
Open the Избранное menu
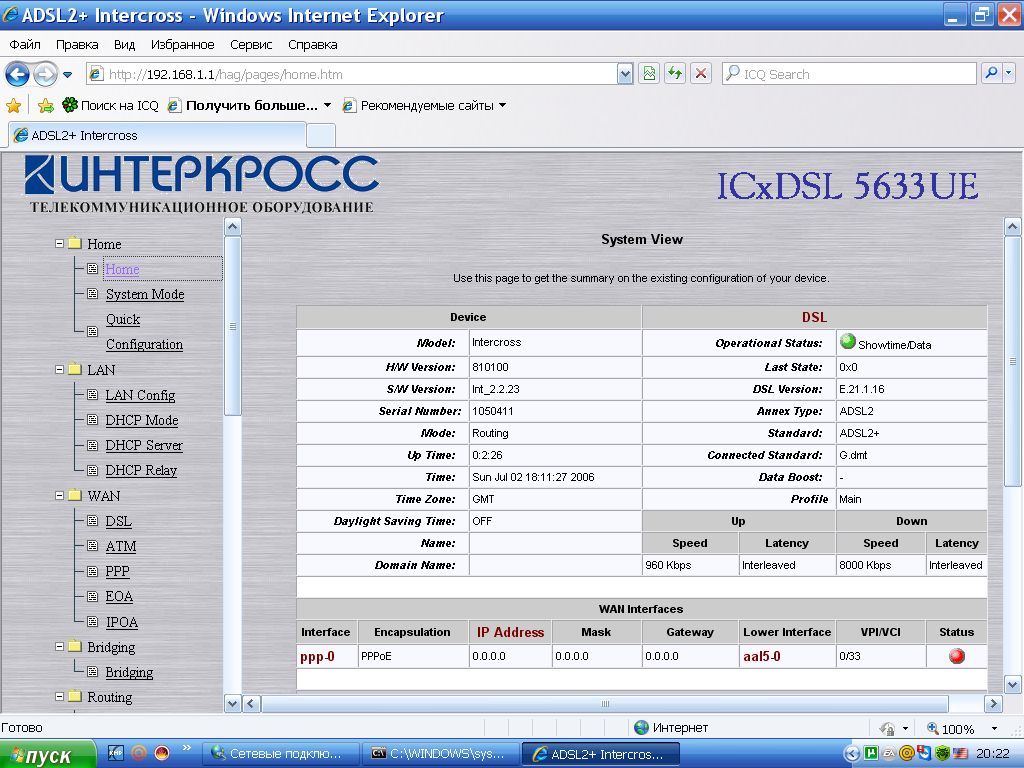(x=182, y=45)
